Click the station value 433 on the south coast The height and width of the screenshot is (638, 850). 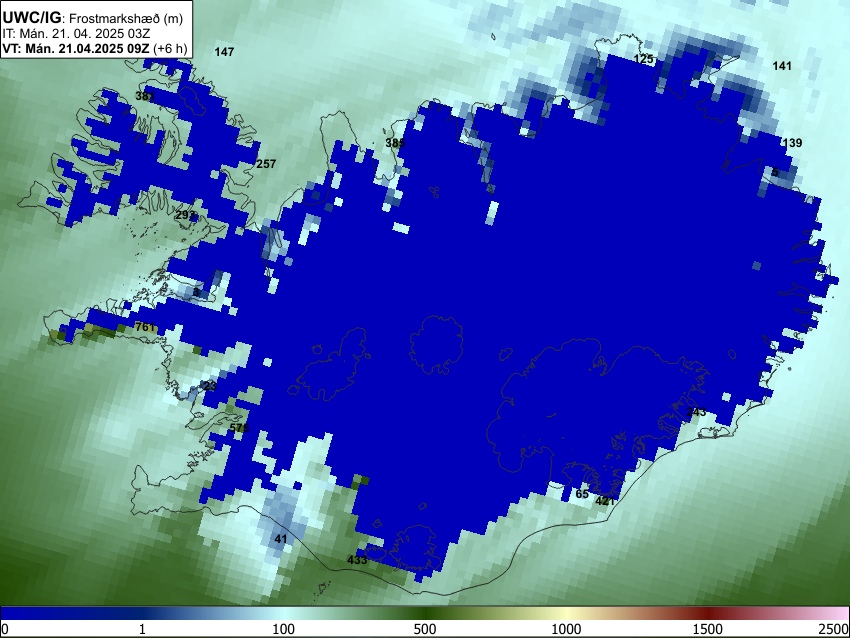(x=357, y=560)
